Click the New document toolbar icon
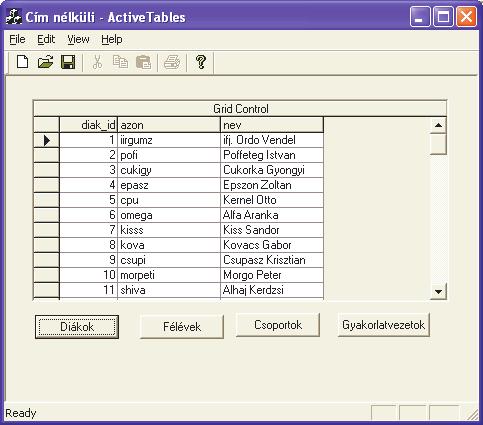 pyautogui.click(x=22, y=62)
